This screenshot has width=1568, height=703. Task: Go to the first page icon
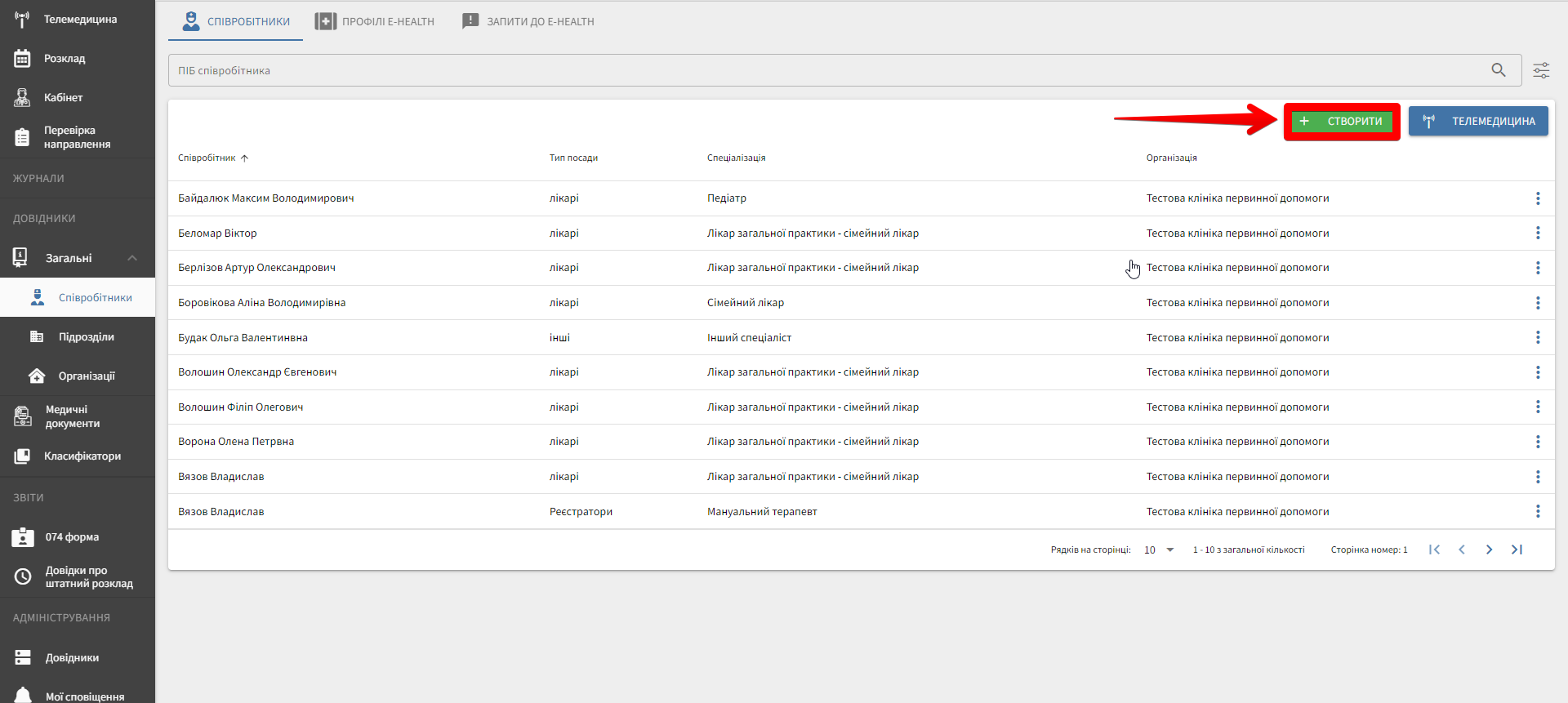click(x=1434, y=549)
